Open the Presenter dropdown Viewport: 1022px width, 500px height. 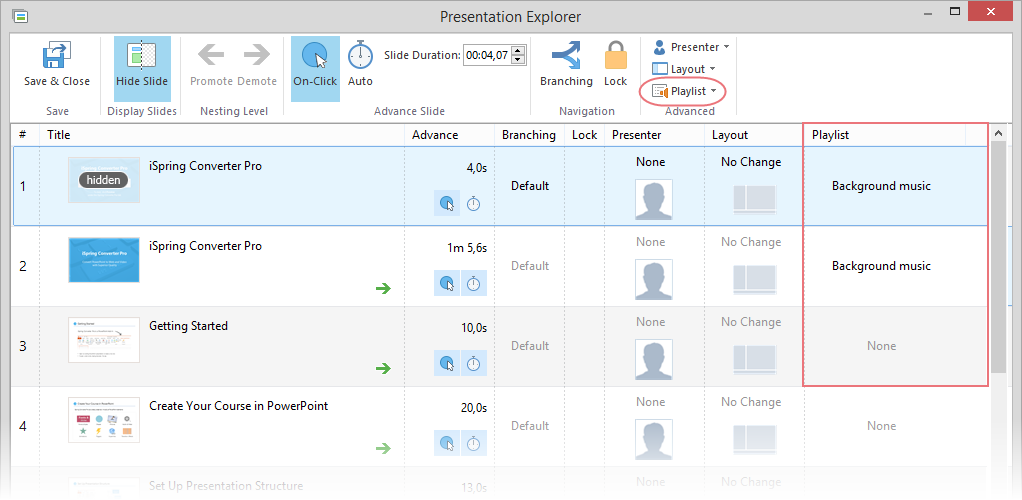[x=690, y=47]
